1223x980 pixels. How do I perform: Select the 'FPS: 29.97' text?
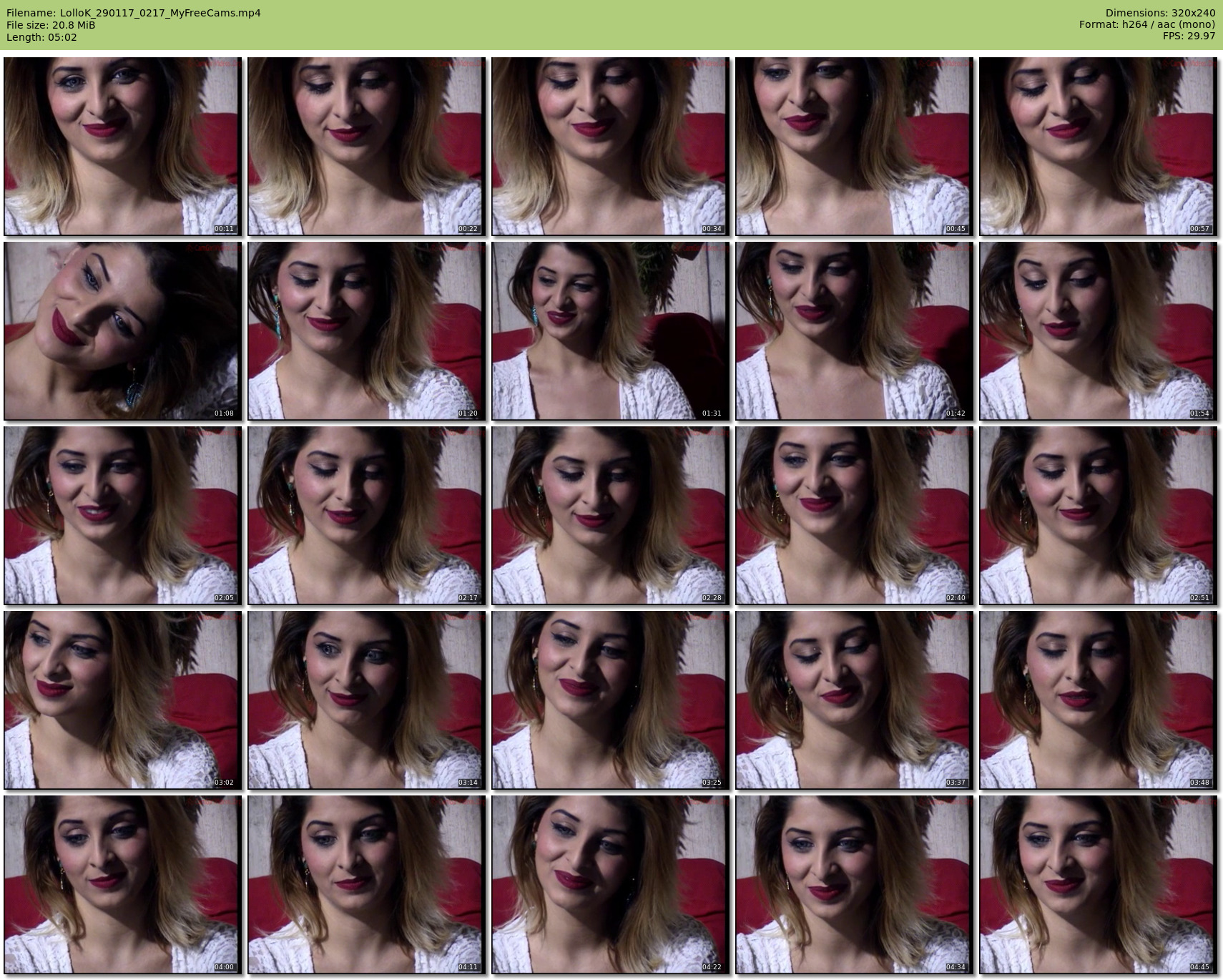1189,36
